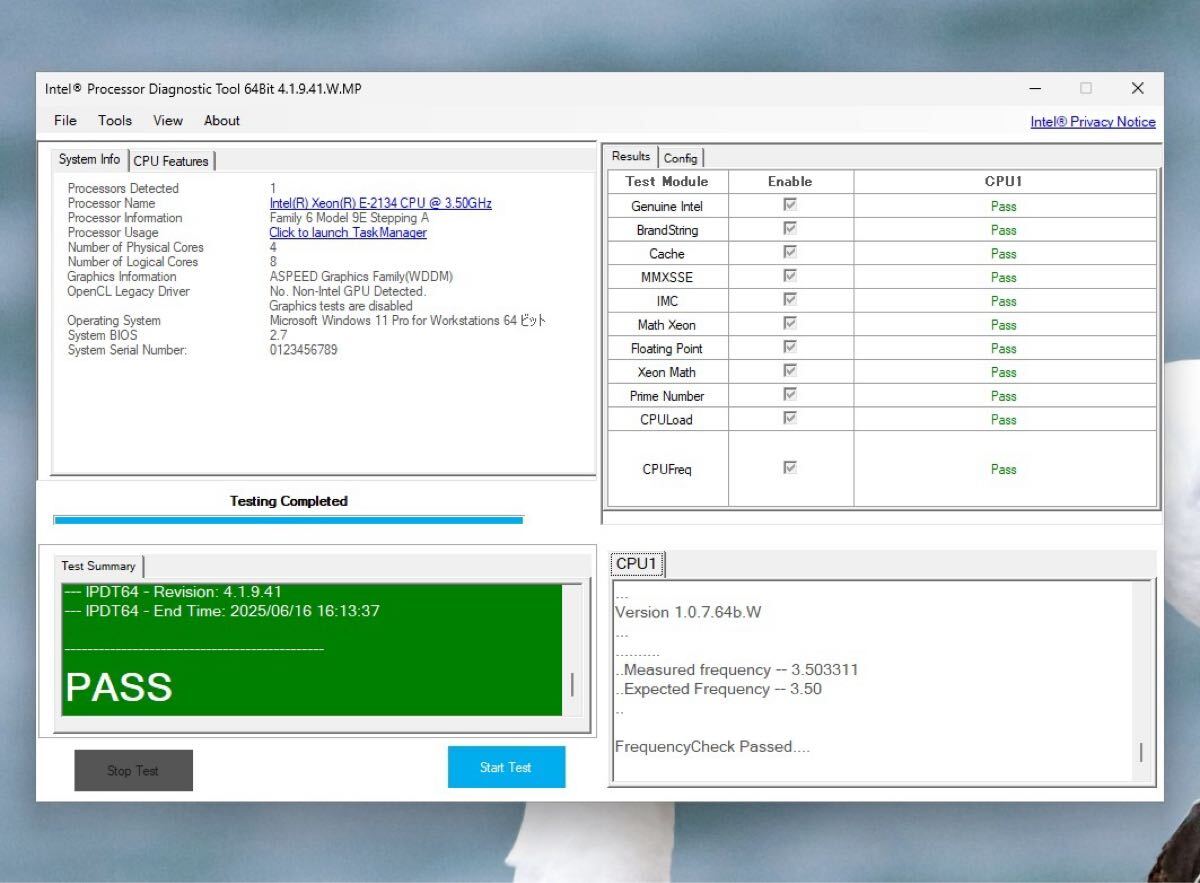1200x883 pixels.
Task: Click the System BIOS label
Action: click(x=102, y=335)
